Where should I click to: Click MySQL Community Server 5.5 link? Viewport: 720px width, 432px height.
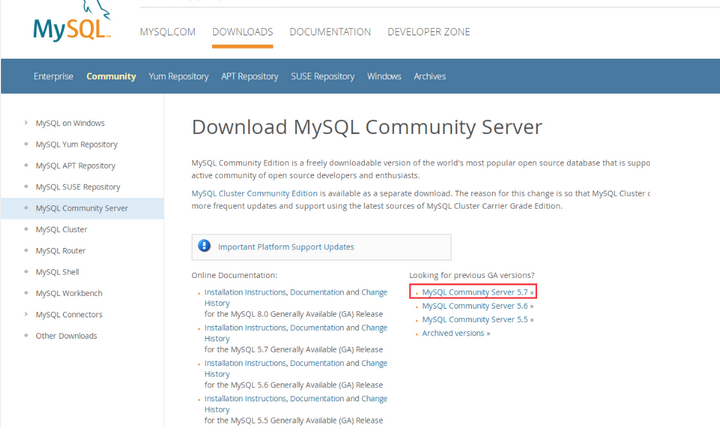click(x=478, y=320)
